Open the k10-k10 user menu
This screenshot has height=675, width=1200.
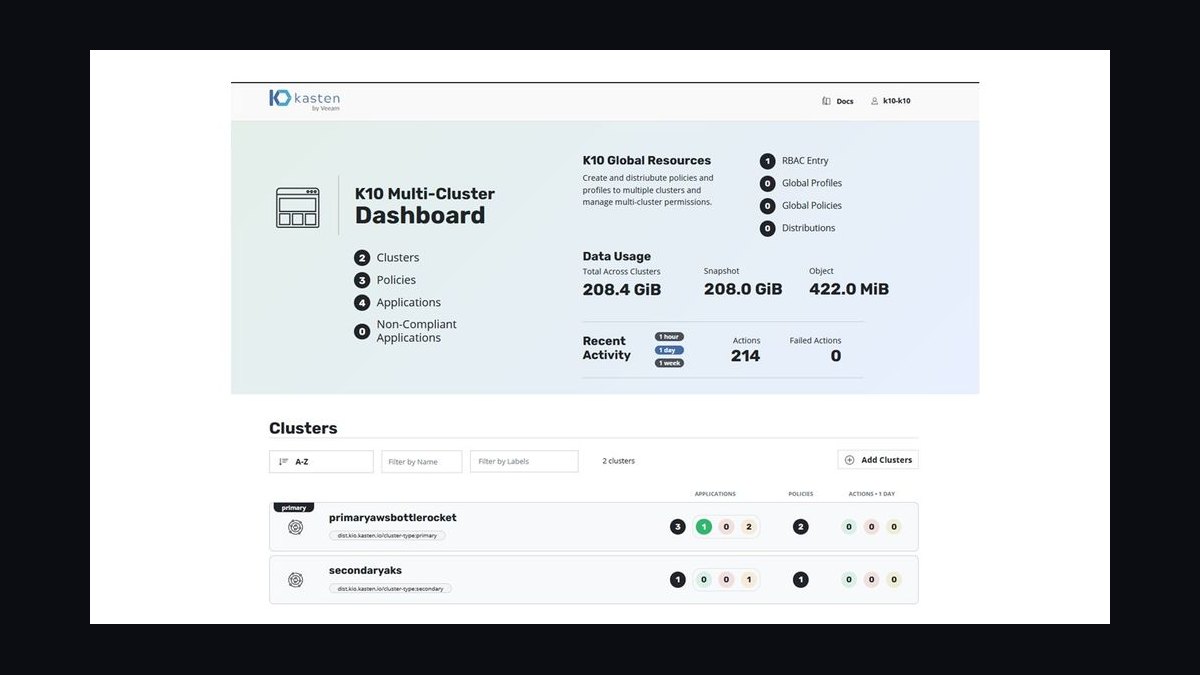click(890, 101)
